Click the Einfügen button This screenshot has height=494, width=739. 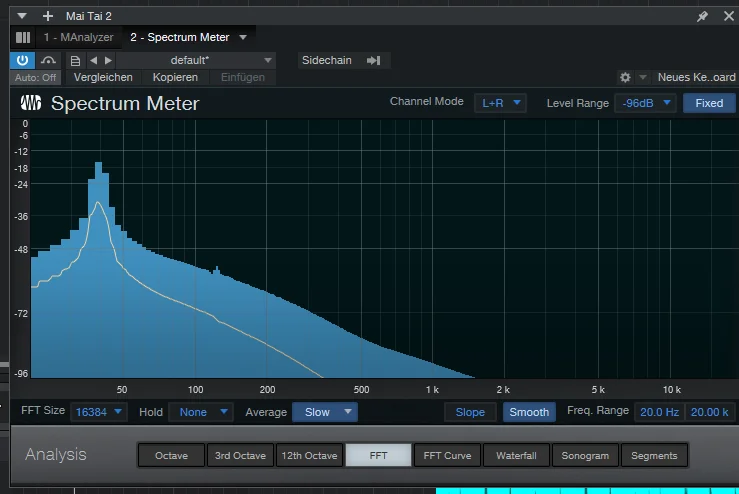tap(243, 77)
